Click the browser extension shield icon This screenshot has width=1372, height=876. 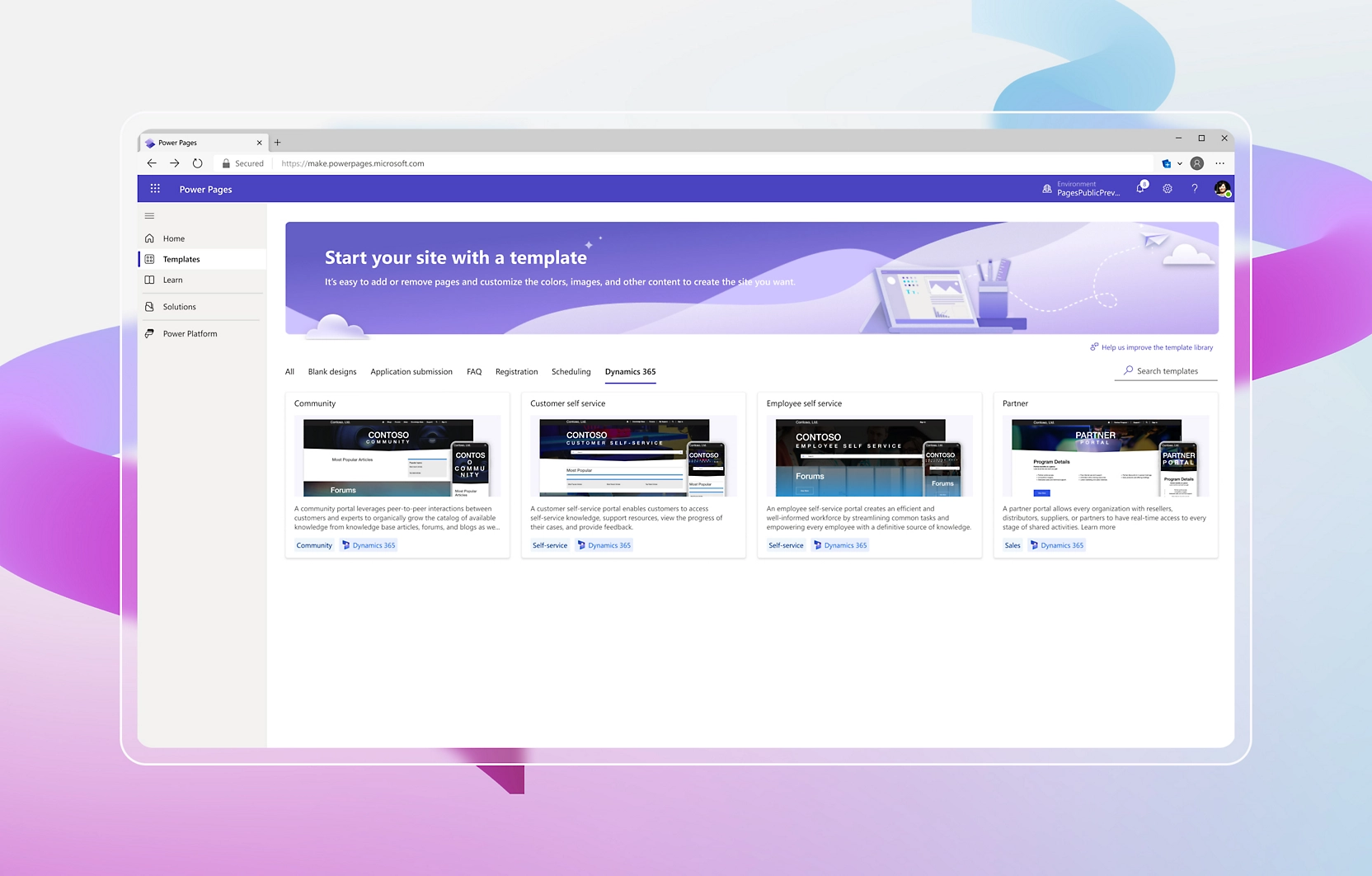[x=1167, y=163]
